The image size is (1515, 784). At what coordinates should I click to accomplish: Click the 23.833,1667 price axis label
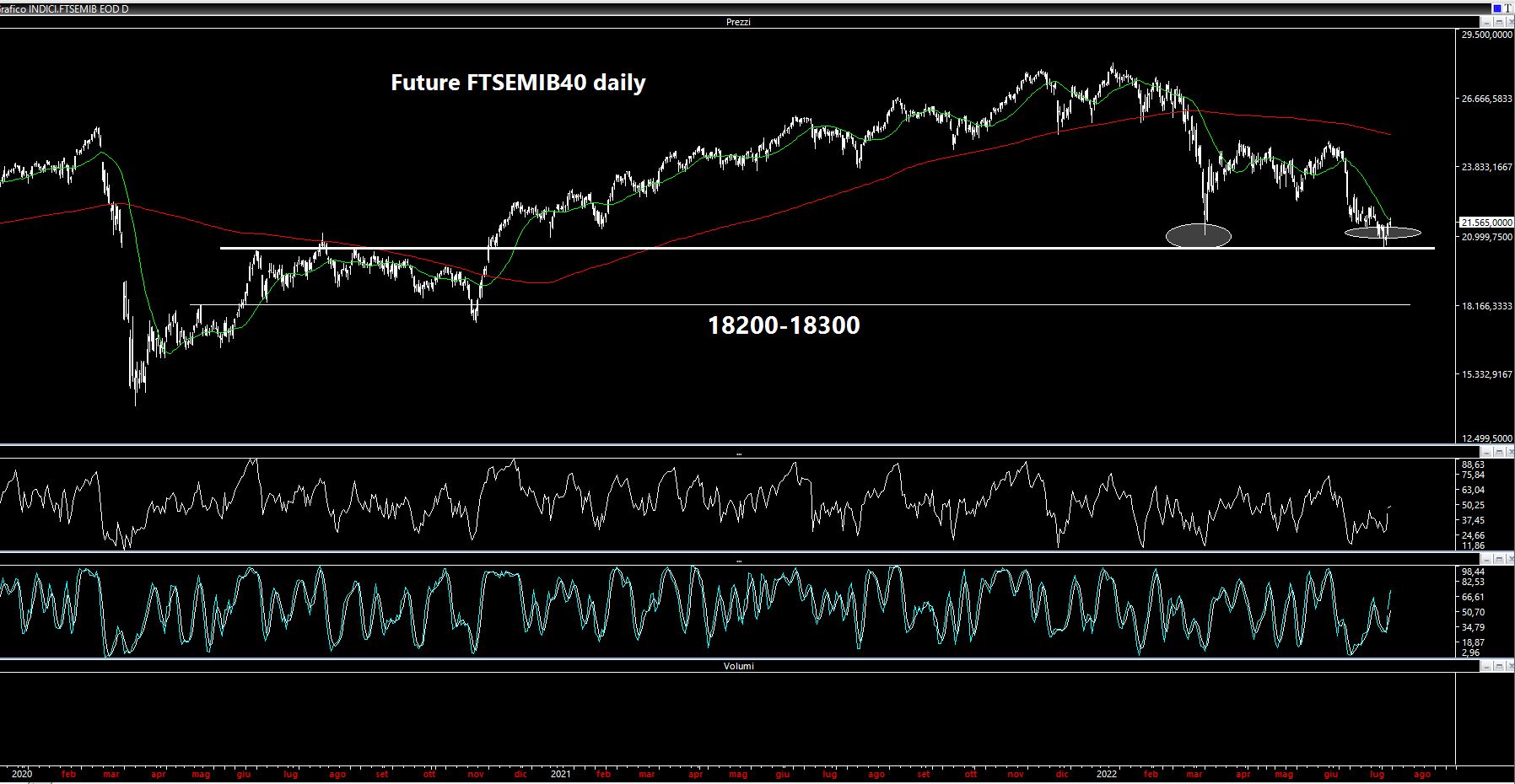(x=1486, y=167)
